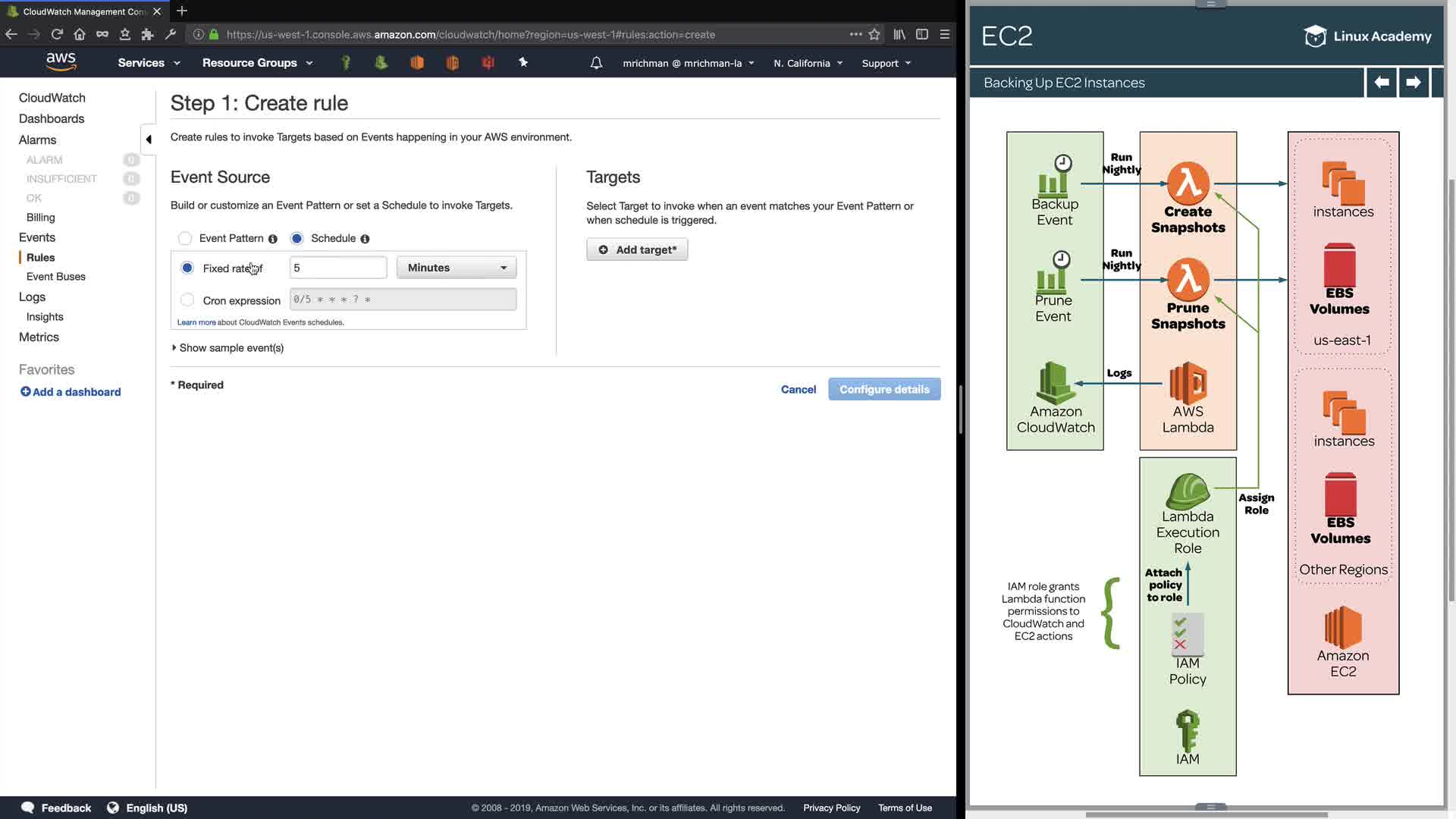Select the Fixed rate radio button
1456x819 pixels.
(187, 268)
